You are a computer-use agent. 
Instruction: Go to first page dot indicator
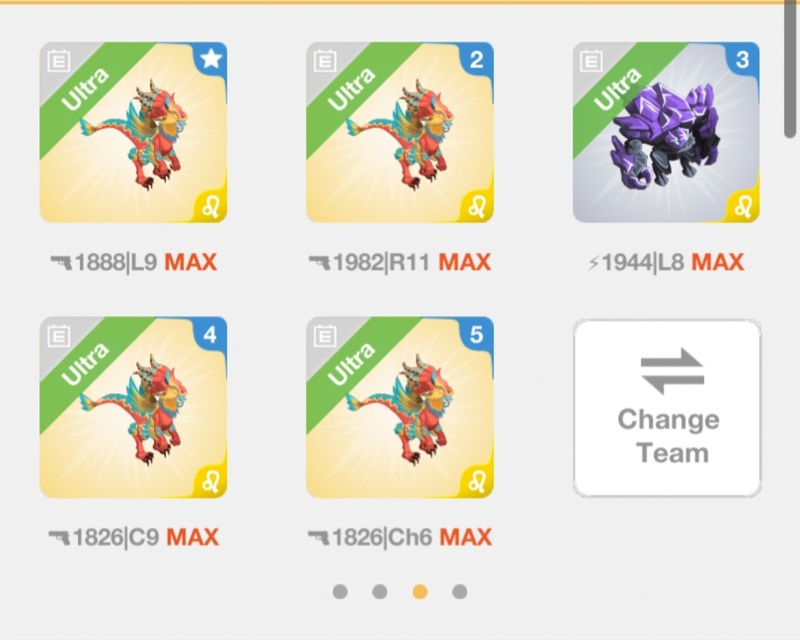(340, 592)
